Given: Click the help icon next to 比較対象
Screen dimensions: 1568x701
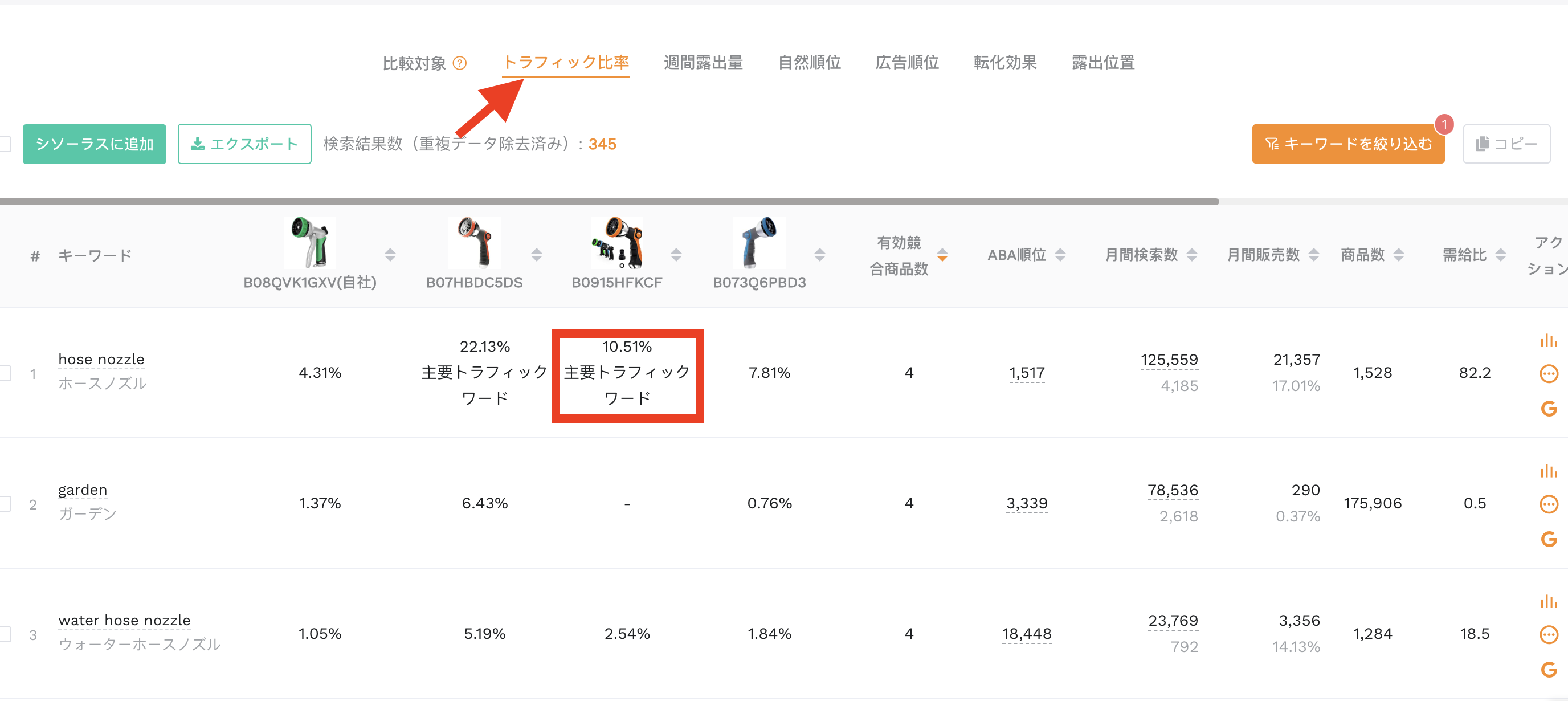Looking at the screenshot, I should pos(460,63).
